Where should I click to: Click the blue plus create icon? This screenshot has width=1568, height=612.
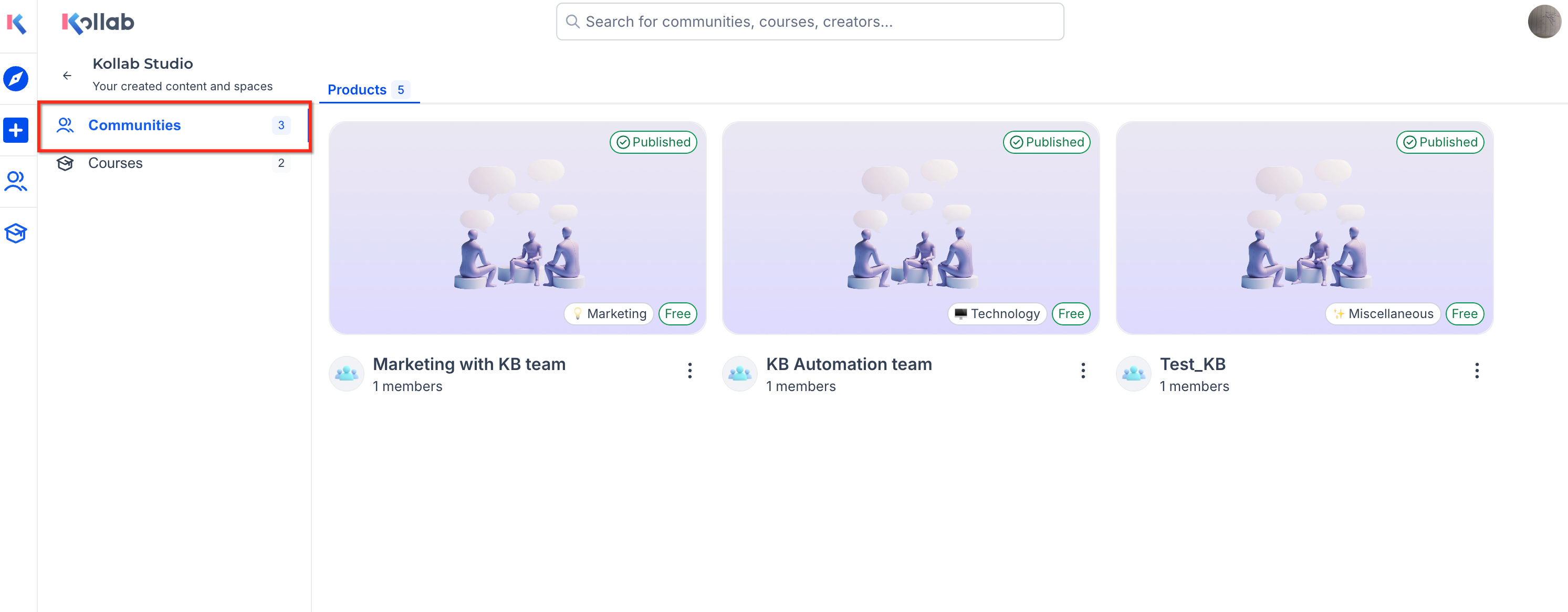16,130
